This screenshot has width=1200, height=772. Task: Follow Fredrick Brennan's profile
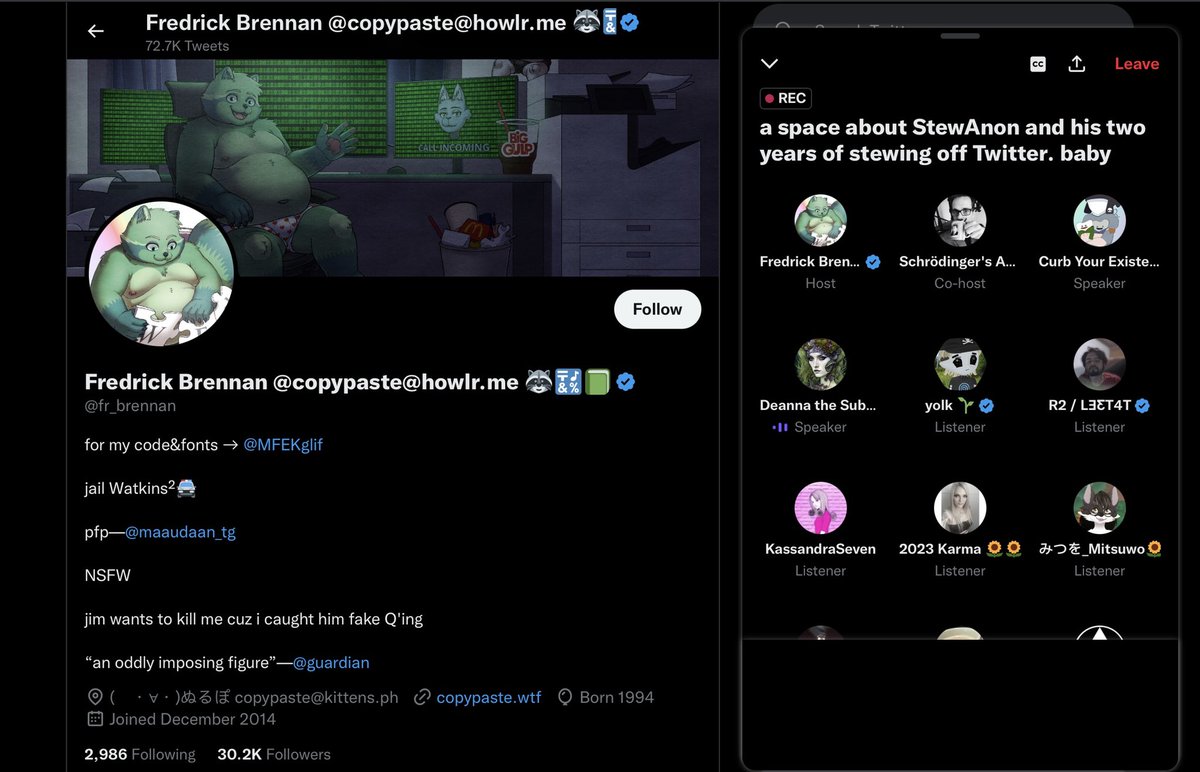pyautogui.click(x=657, y=309)
